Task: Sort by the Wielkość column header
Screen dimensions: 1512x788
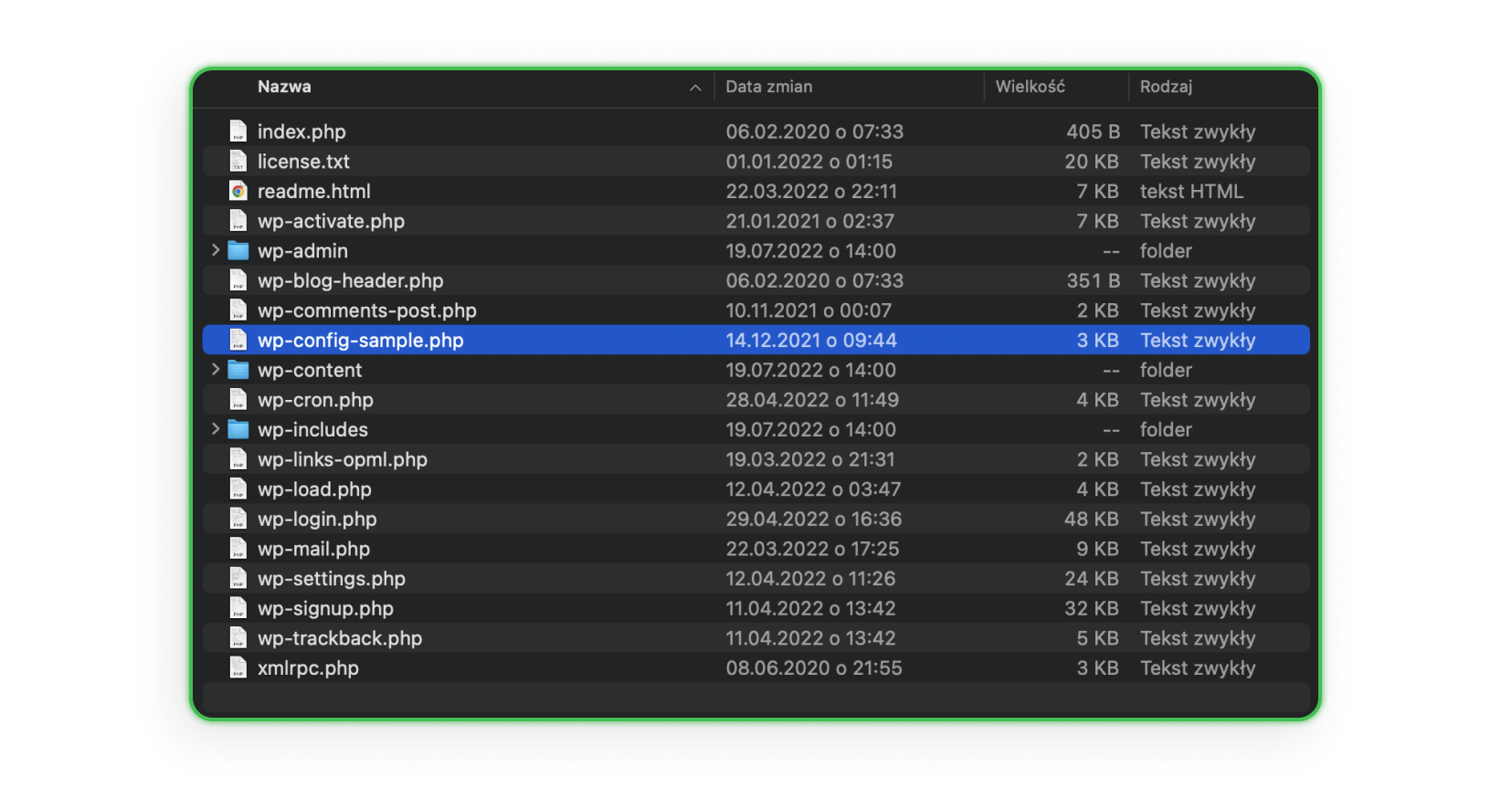Action: [x=1030, y=87]
